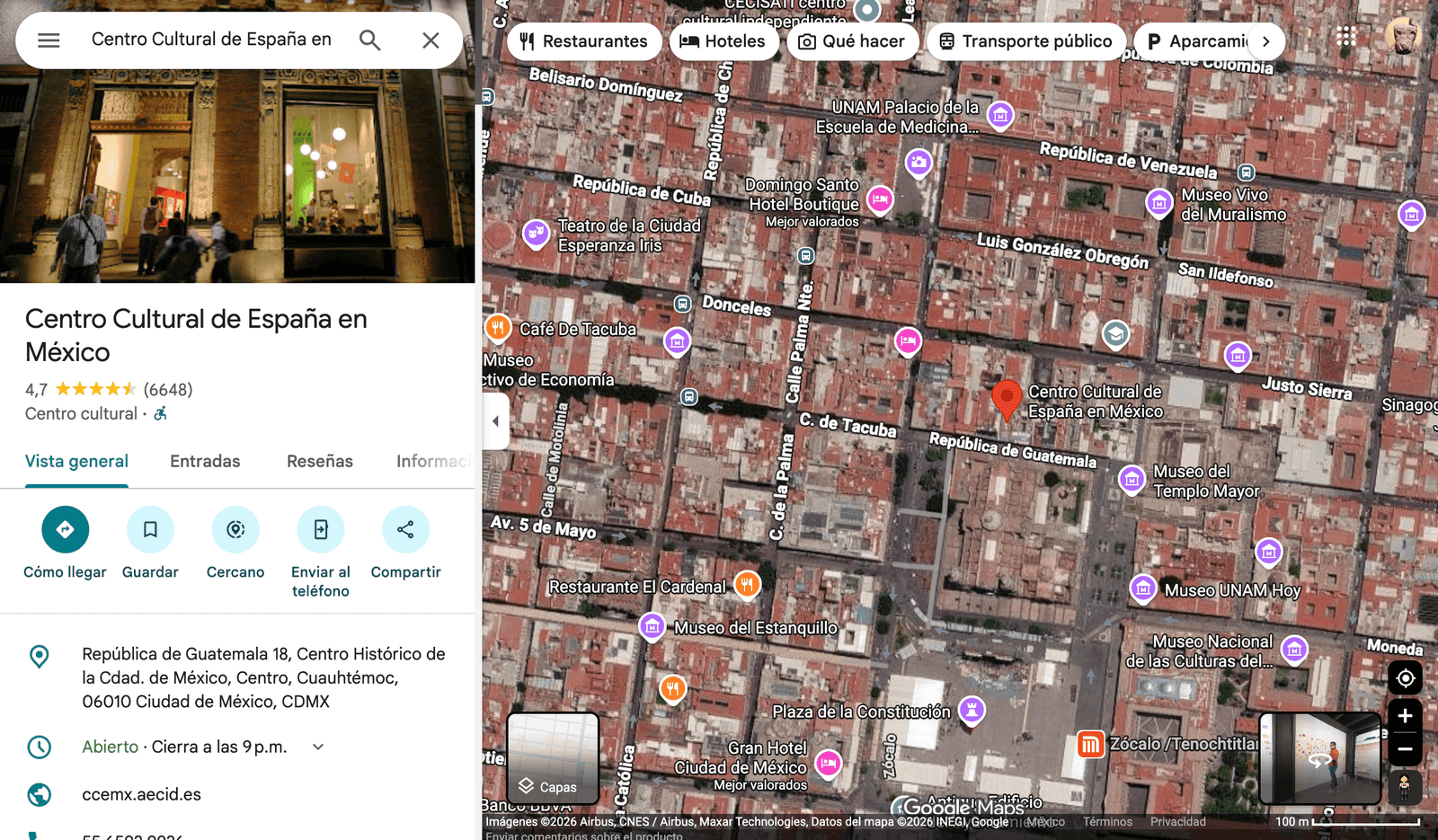
Task: Open the 6648 reviews count
Action: [168, 389]
